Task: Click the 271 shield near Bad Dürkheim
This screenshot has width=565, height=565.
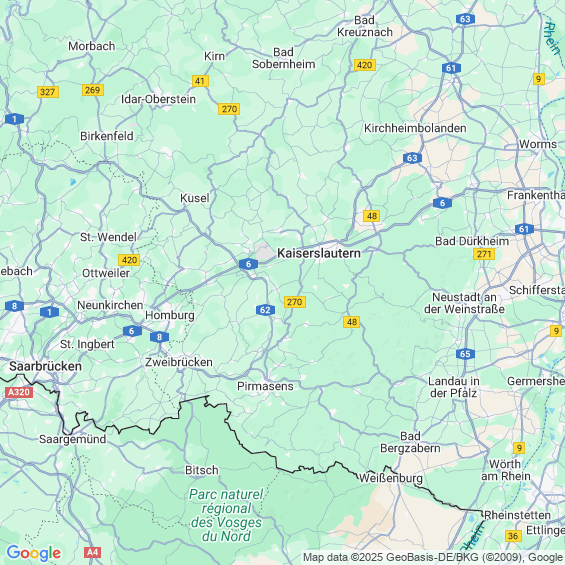Action: click(x=484, y=254)
